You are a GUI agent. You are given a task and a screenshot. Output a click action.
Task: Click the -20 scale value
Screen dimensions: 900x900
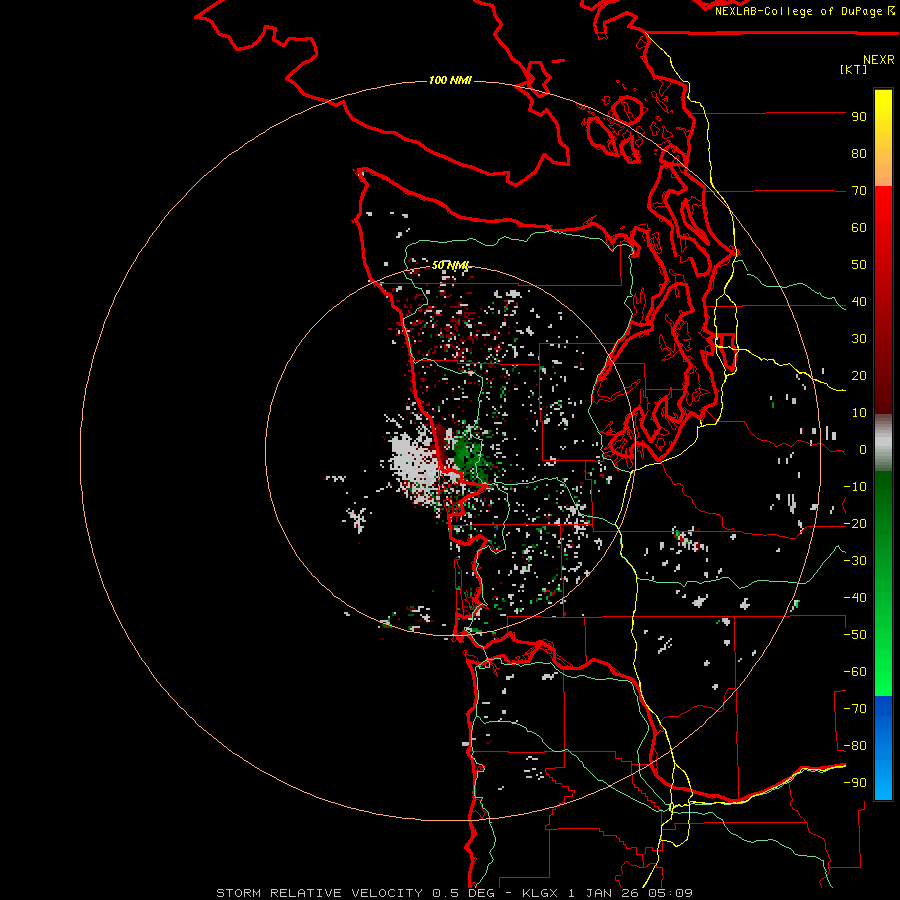pyautogui.click(x=855, y=524)
